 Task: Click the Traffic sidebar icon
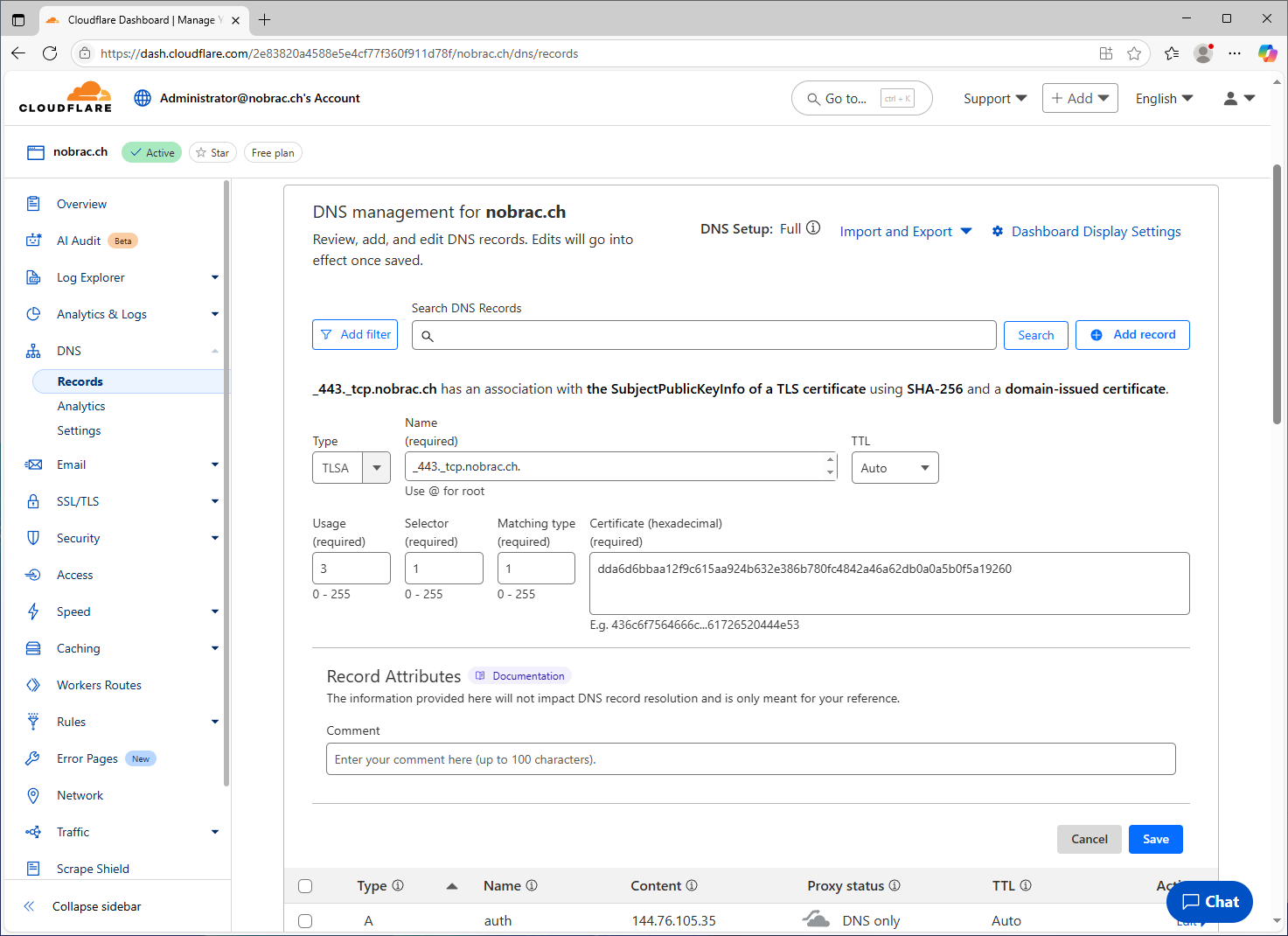coord(33,832)
